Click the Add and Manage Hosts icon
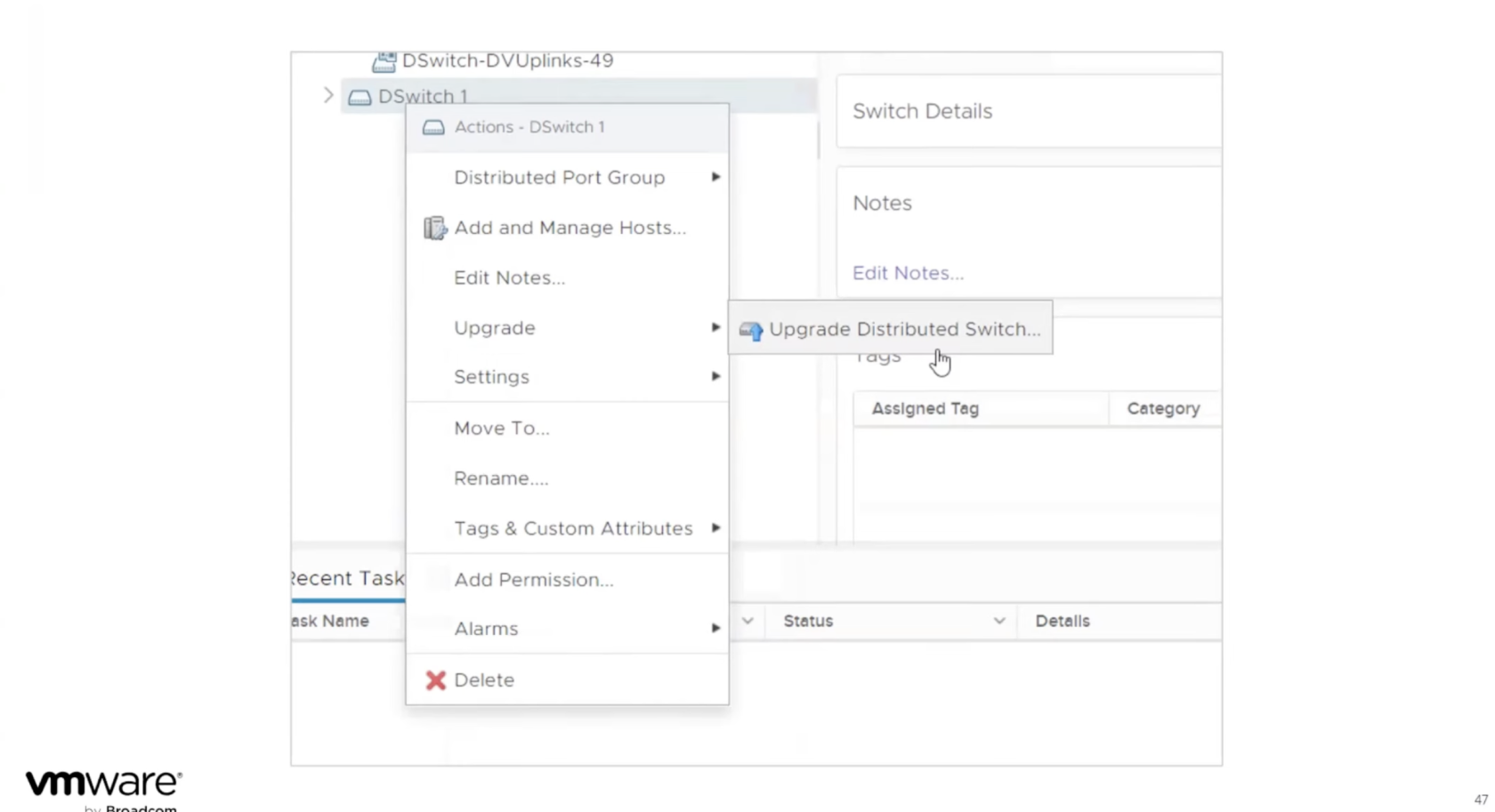Image resolution: width=1495 pixels, height=812 pixels. point(435,228)
